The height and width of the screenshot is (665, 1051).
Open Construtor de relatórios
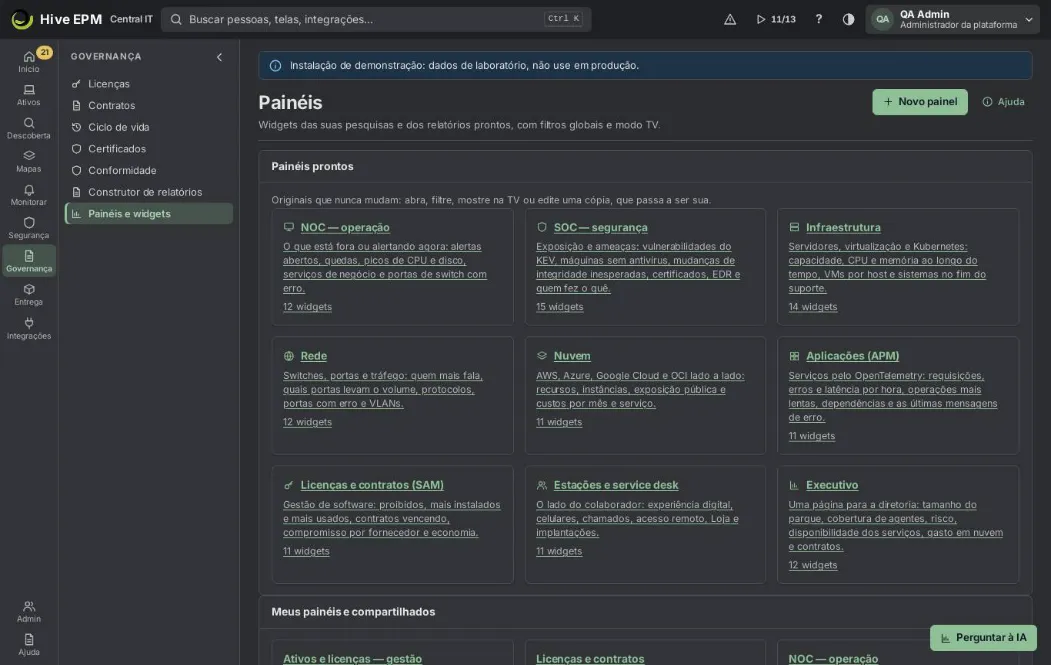click(149, 192)
